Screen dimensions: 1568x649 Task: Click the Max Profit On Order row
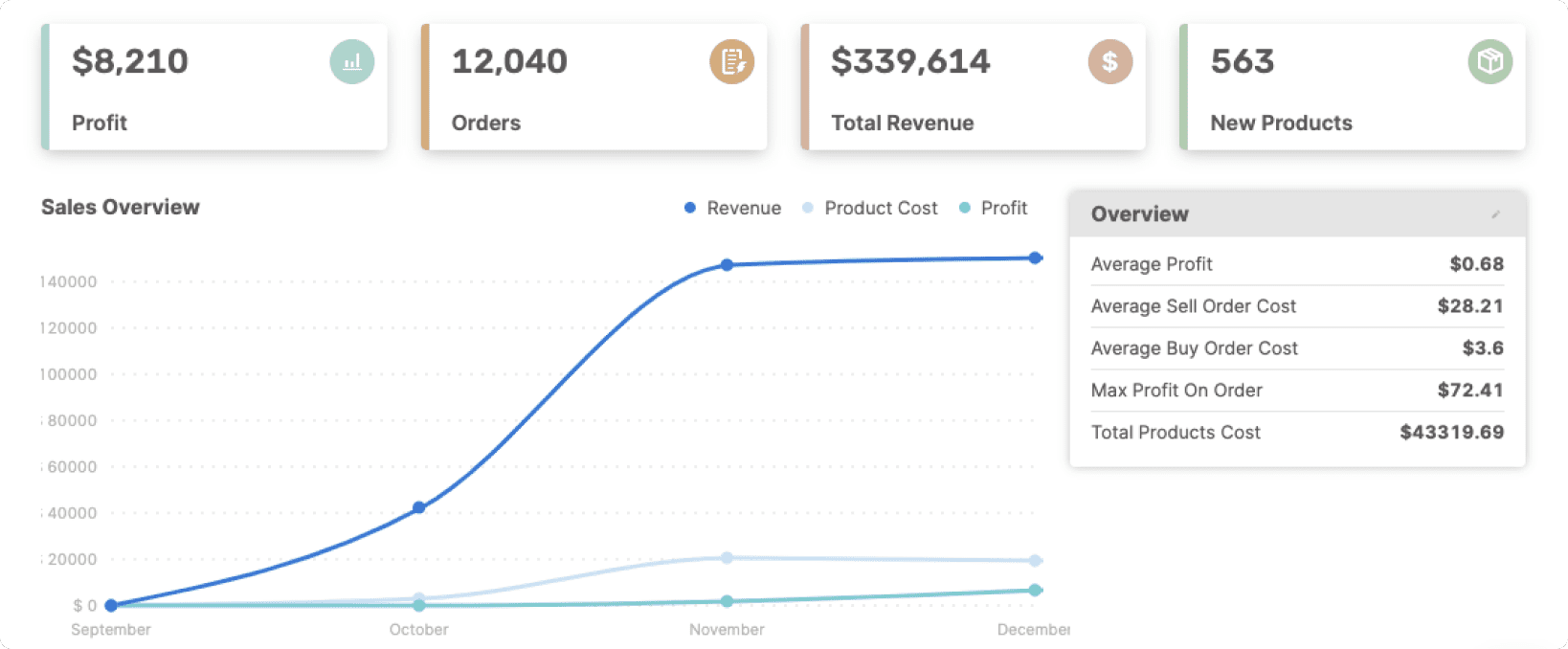coord(1296,391)
